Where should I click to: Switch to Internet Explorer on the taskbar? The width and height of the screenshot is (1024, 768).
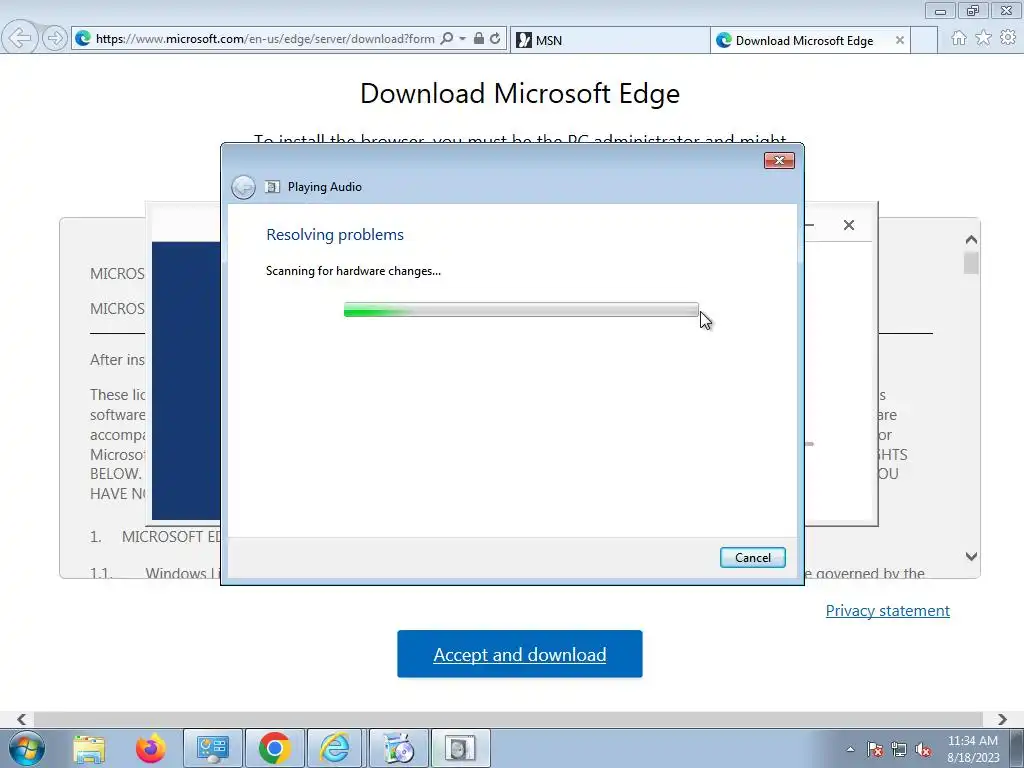(335, 748)
